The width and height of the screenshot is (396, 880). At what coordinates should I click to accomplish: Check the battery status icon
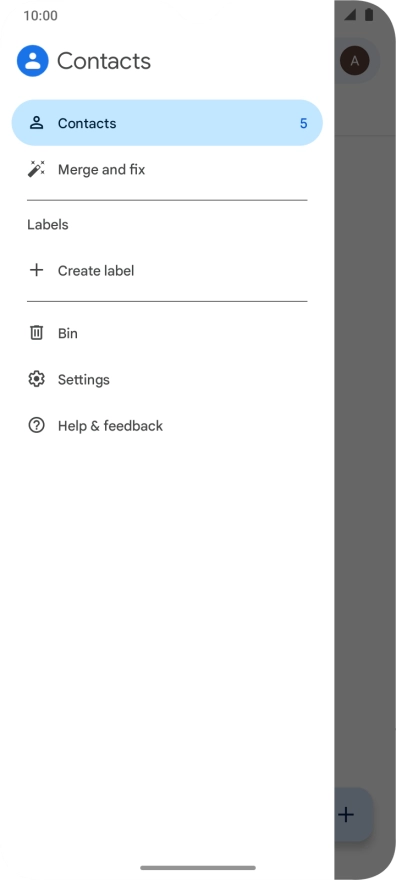pos(369,15)
